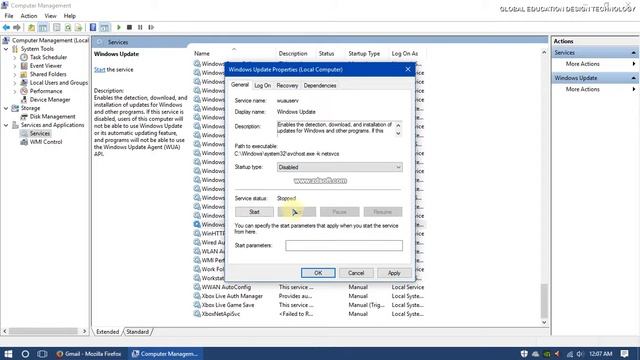Click the Forward arrow in the toolbar
The height and width of the screenshot is (360, 640).
pyautogui.click(x=17, y=27)
